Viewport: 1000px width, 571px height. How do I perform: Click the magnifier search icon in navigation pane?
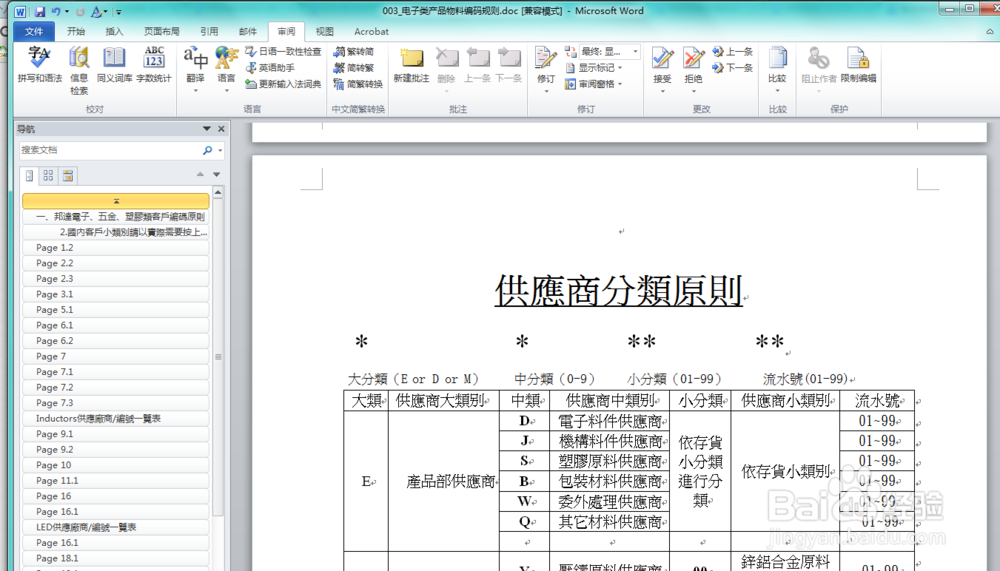(x=207, y=150)
